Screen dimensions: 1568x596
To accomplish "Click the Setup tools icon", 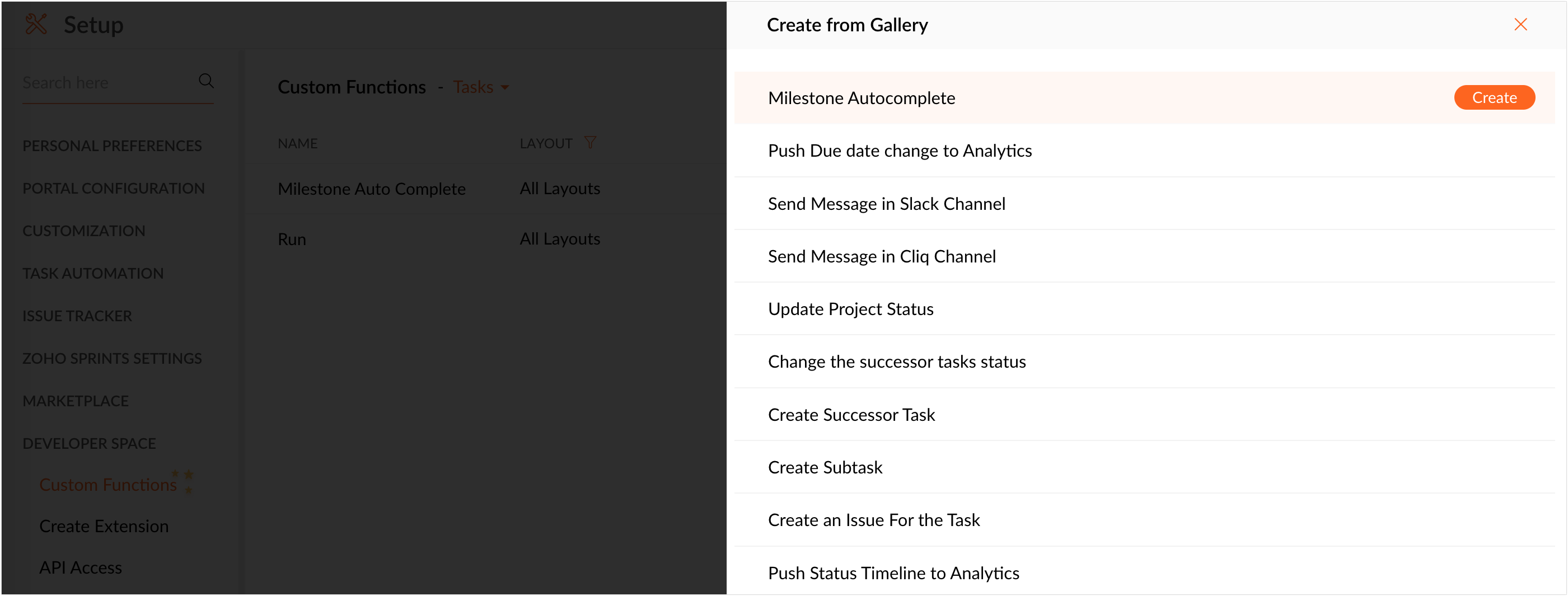I will coord(36,25).
